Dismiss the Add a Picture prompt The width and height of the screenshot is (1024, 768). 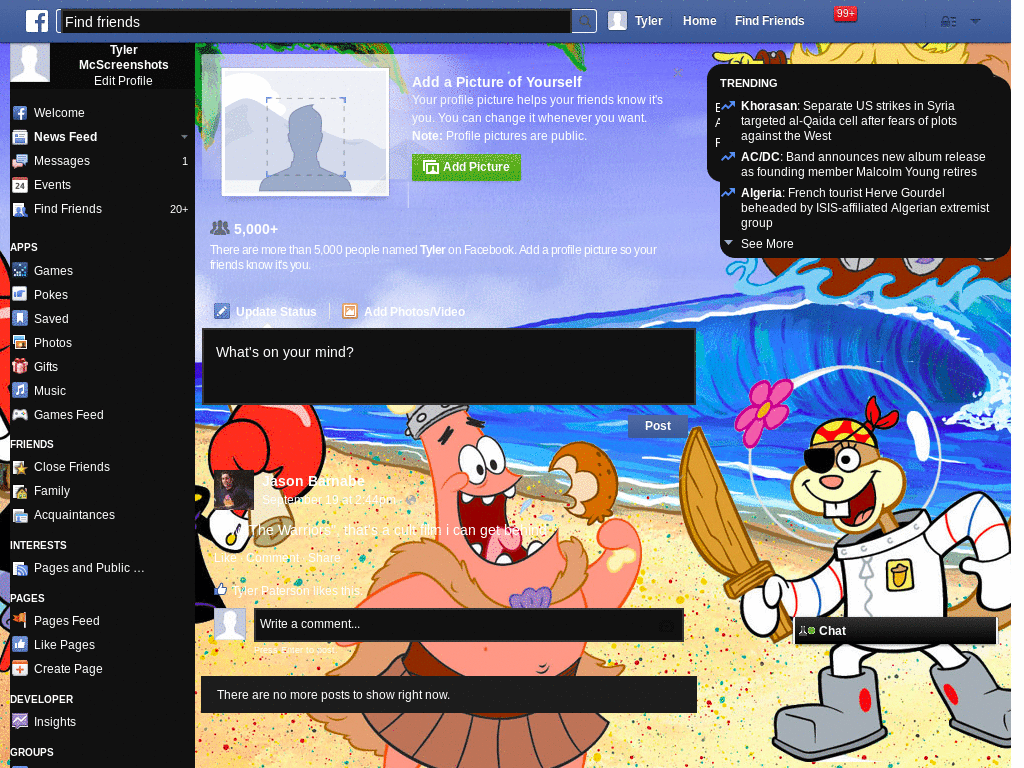pos(678,72)
